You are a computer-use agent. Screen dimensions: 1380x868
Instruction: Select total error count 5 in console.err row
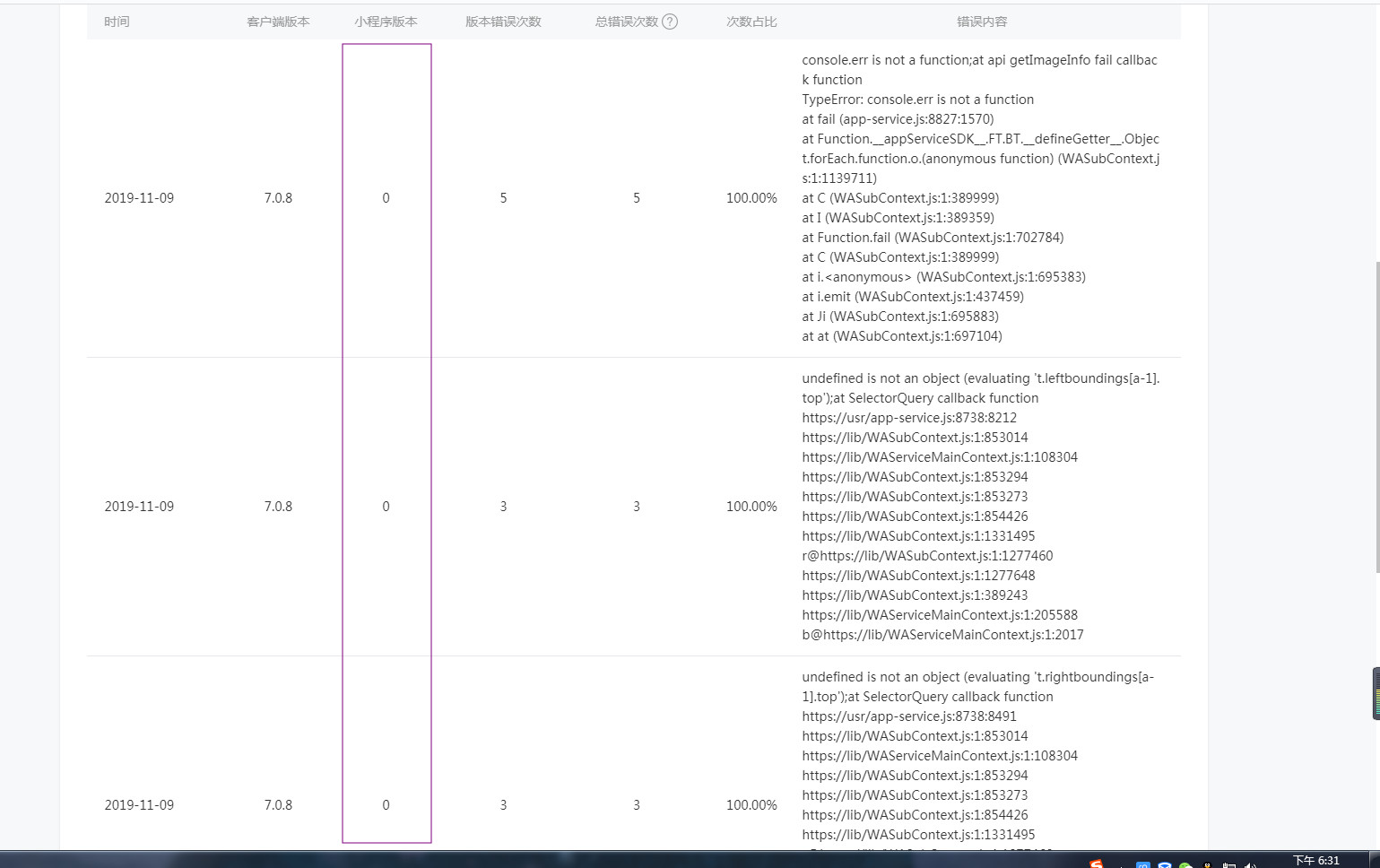637,198
